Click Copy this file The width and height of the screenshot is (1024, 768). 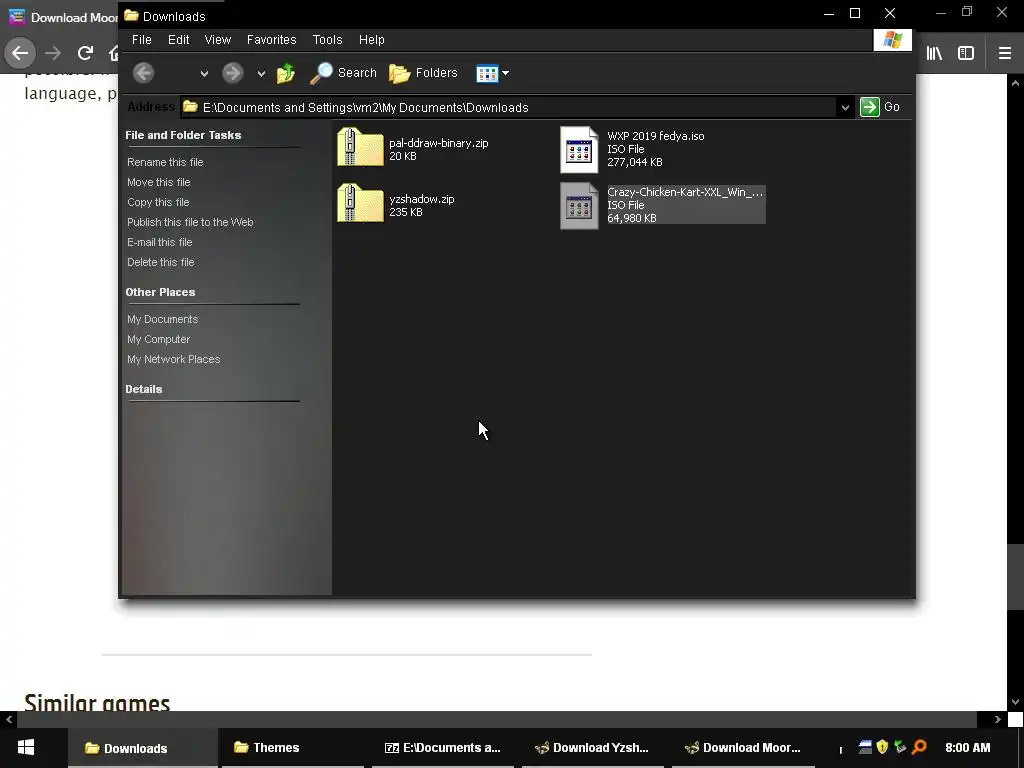tap(158, 202)
